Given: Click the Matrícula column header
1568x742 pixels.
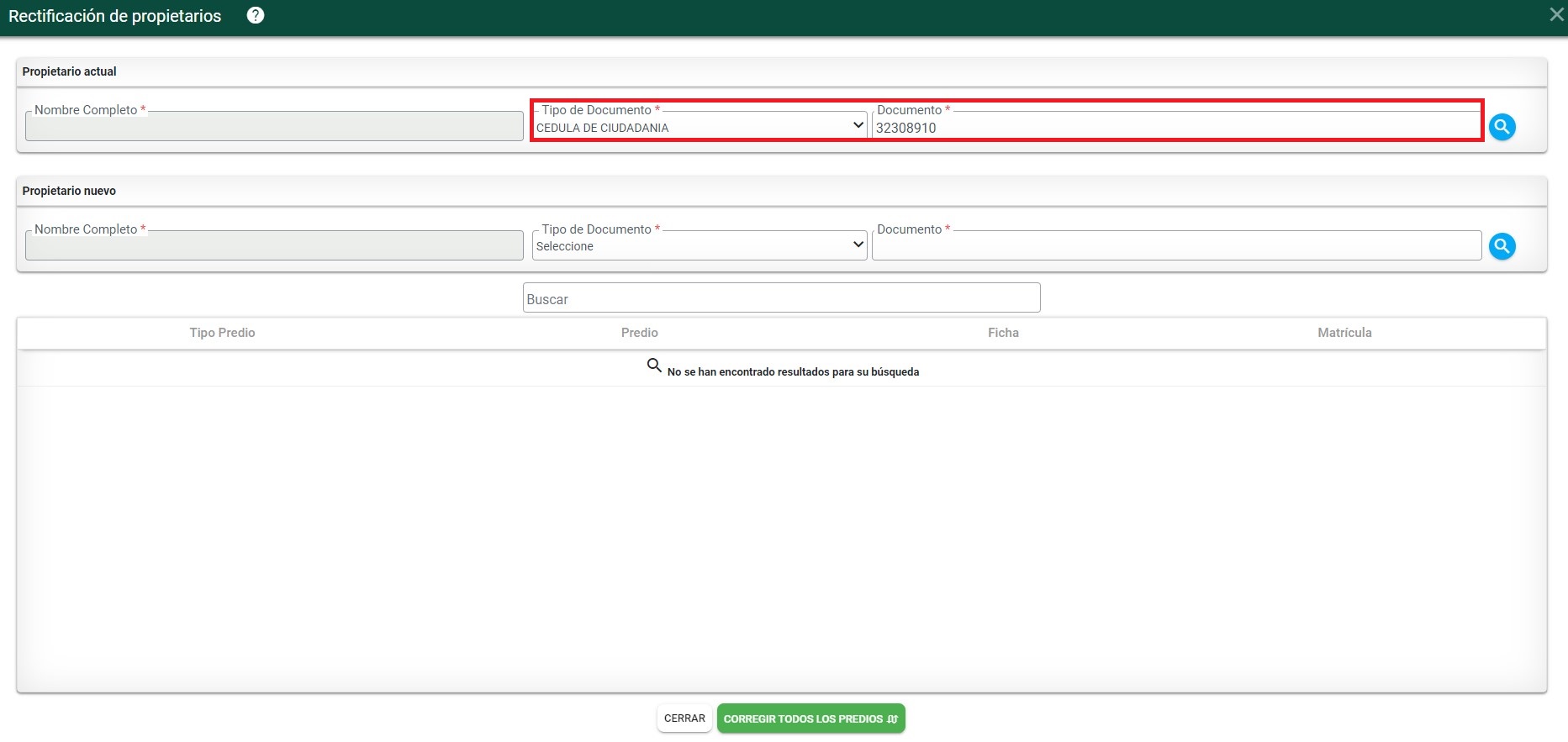Looking at the screenshot, I should pyautogui.click(x=1344, y=333).
